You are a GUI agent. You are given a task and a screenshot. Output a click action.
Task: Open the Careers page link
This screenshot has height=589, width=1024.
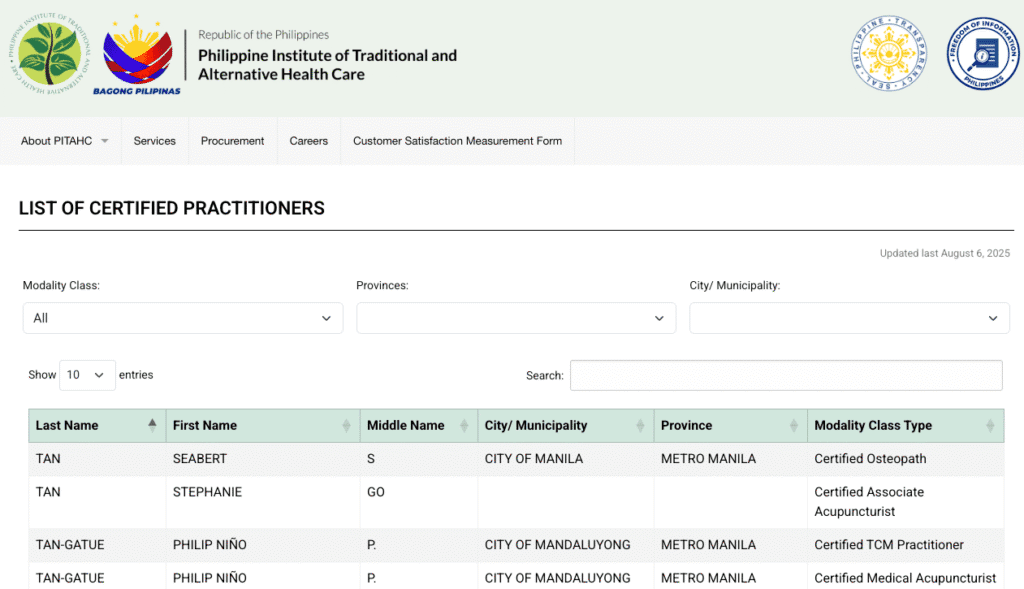point(309,141)
